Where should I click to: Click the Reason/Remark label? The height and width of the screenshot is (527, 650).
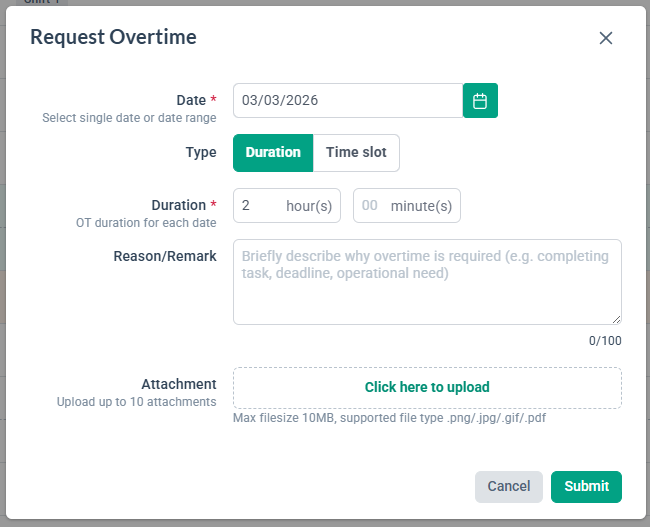[x=165, y=256]
